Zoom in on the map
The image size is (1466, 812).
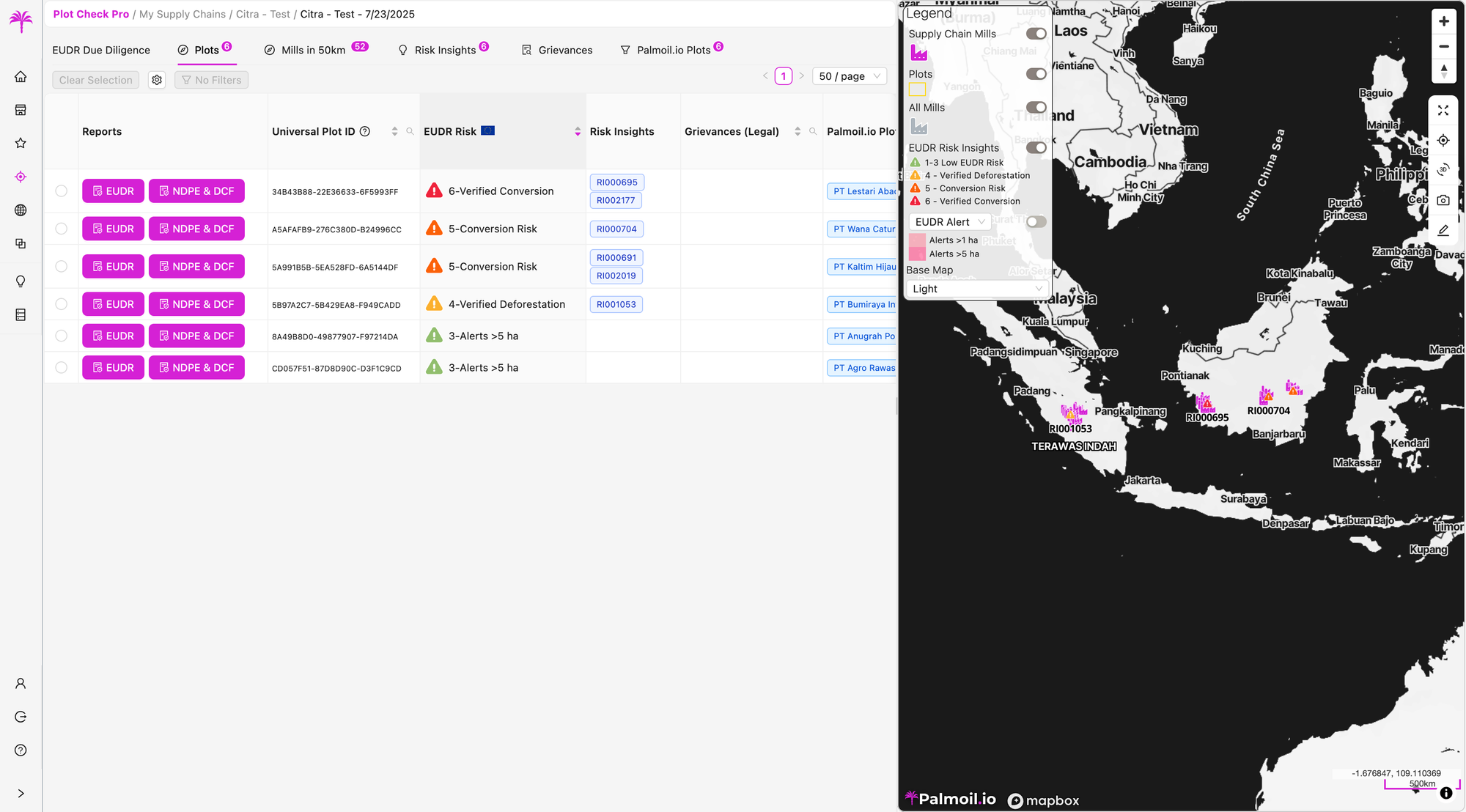(1444, 21)
